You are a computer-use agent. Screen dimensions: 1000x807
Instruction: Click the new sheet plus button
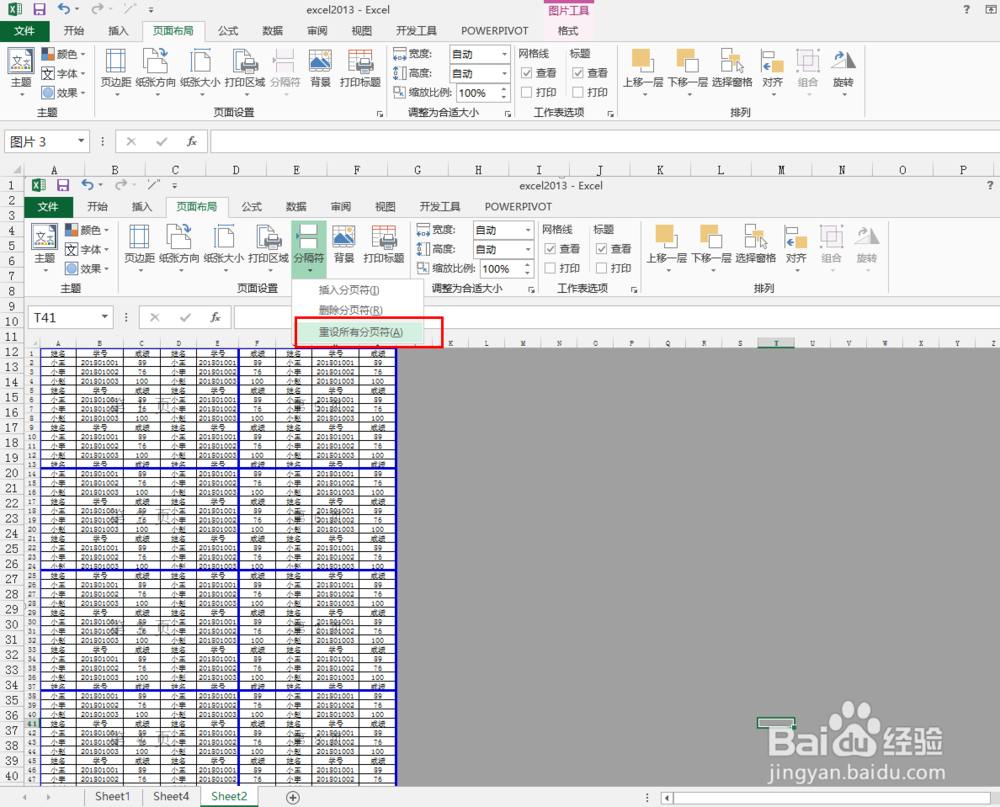tap(293, 797)
